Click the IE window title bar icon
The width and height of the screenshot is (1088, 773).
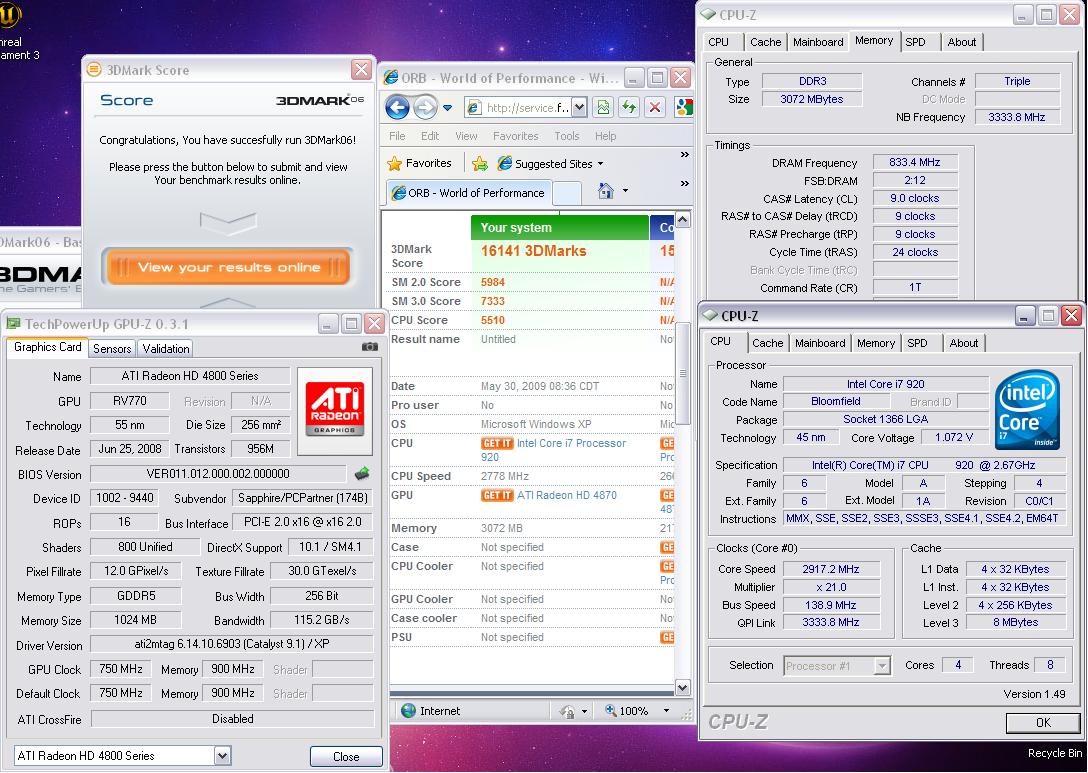[391, 78]
